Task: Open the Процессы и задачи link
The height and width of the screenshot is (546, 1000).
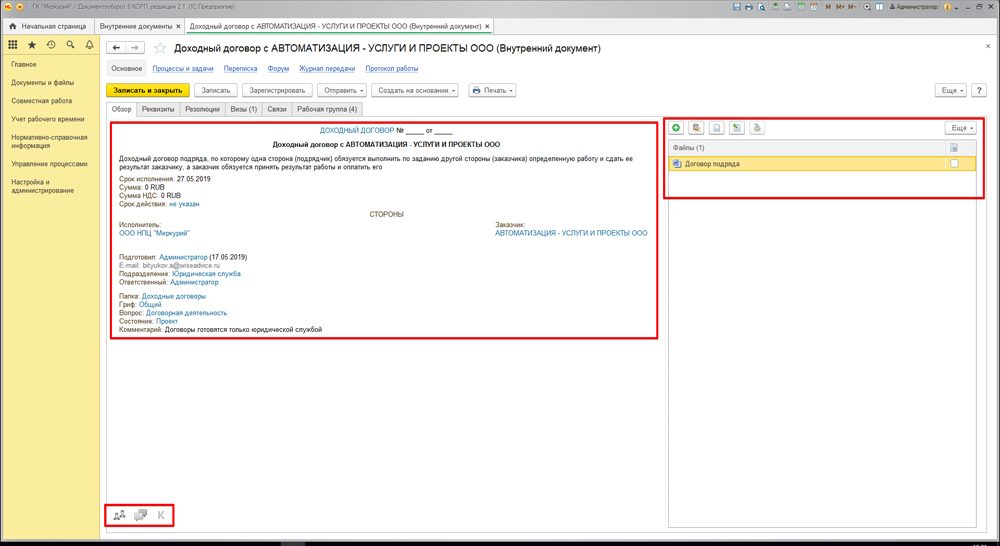Action: 182,68
